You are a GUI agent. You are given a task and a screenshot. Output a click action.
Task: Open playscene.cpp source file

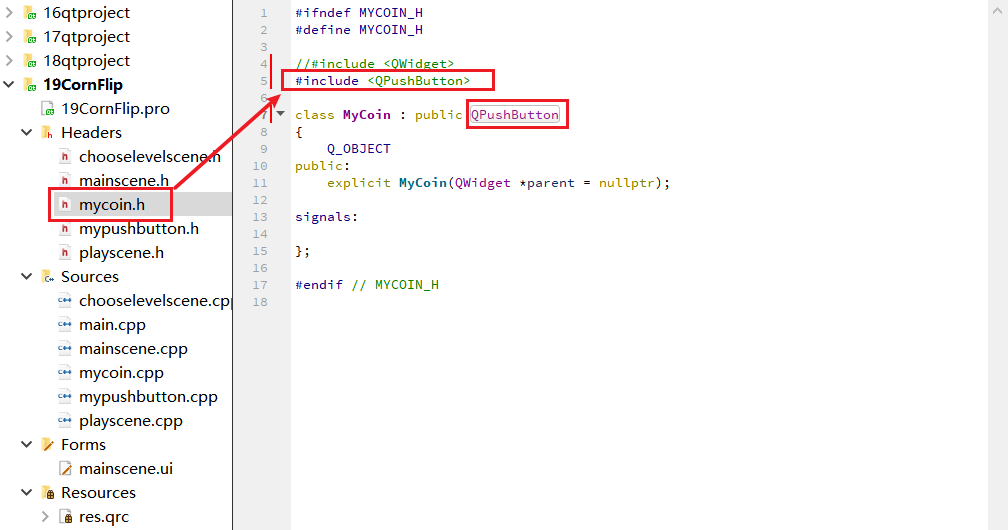click(130, 421)
